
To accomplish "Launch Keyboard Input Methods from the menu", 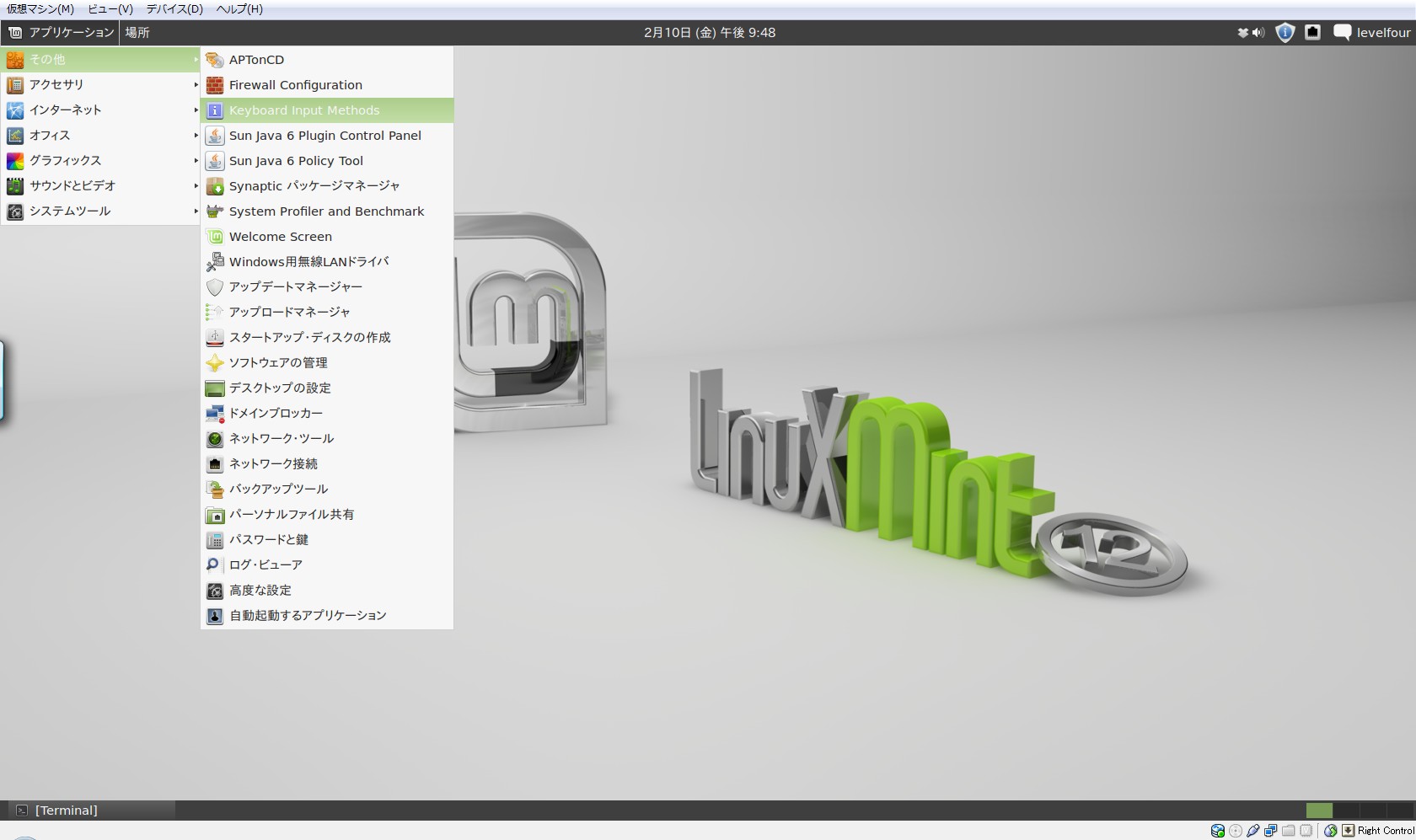I will [x=327, y=110].
